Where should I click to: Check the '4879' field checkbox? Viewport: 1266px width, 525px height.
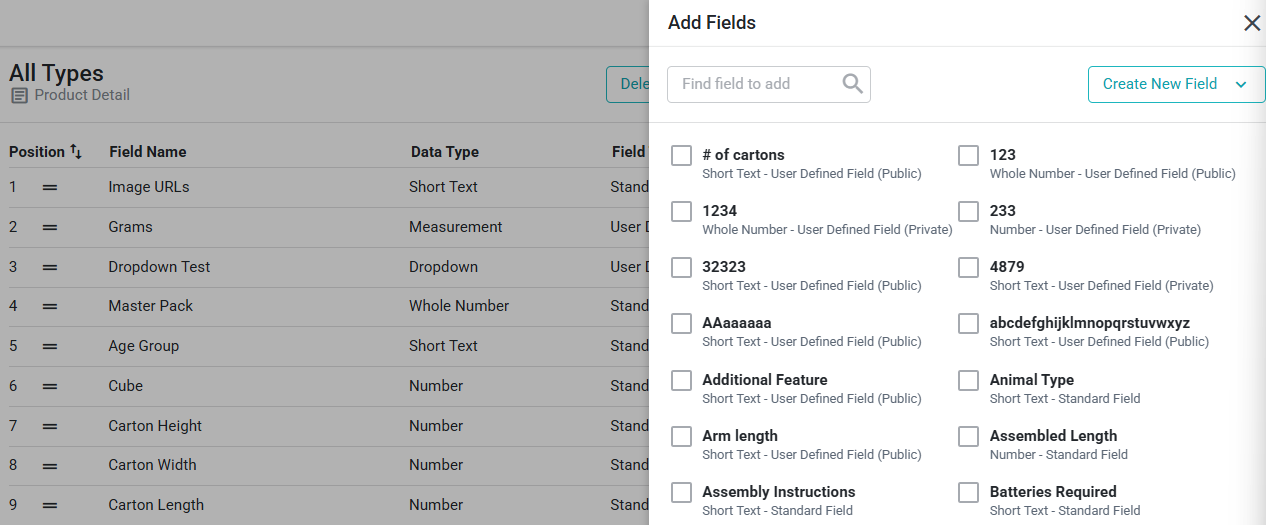click(968, 268)
